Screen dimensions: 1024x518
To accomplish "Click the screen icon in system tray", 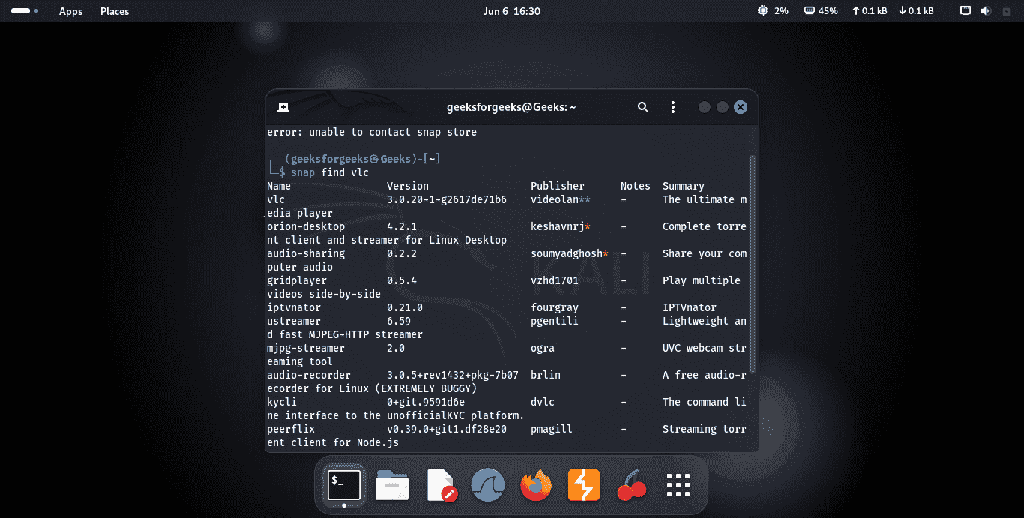I will [x=965, y=11].
